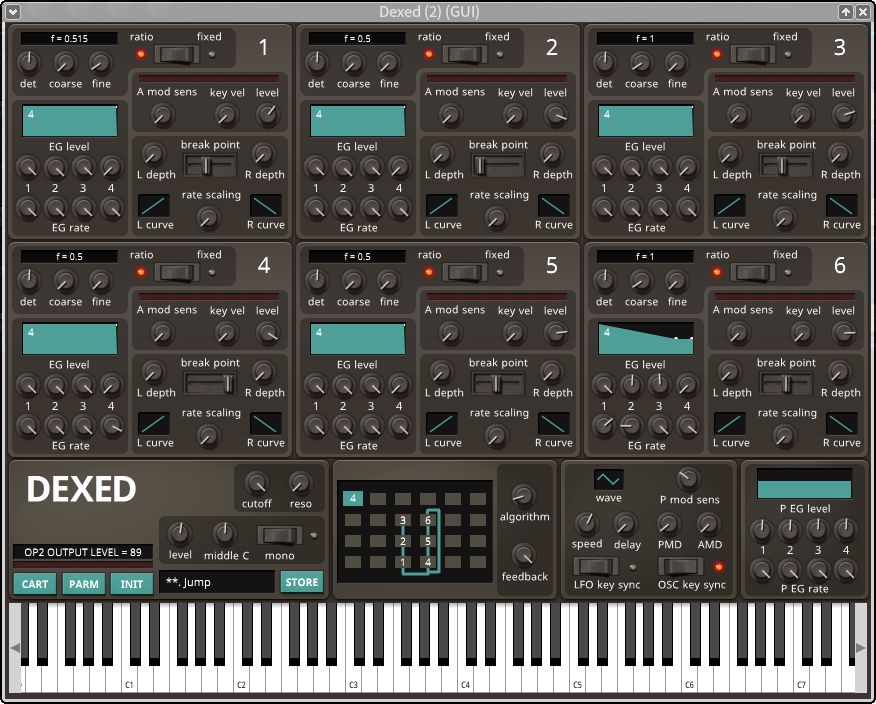876x704 pixels.
Task: Click the CART button
Action: coord(35,584)
